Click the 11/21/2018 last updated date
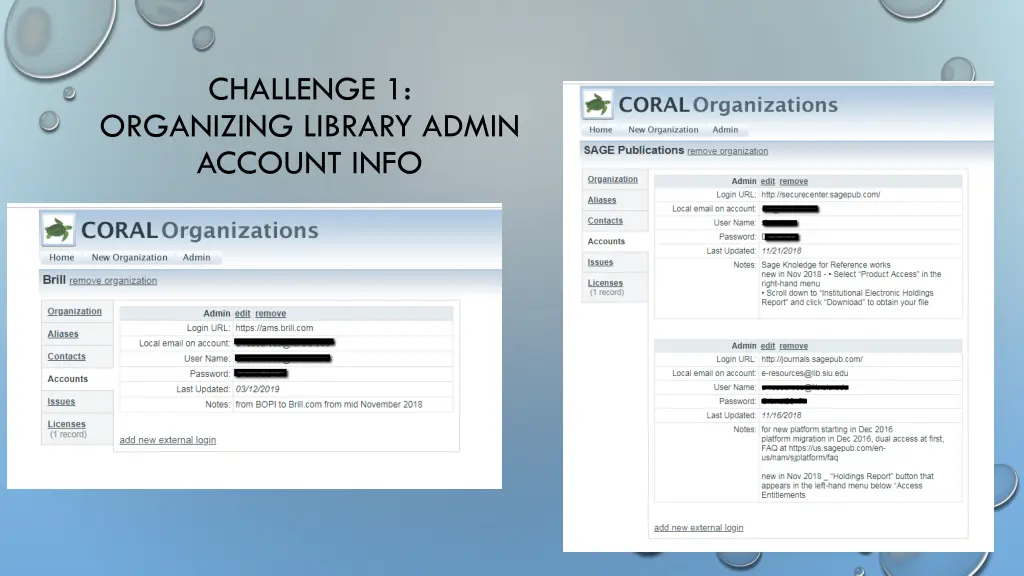 click(781, 251)
